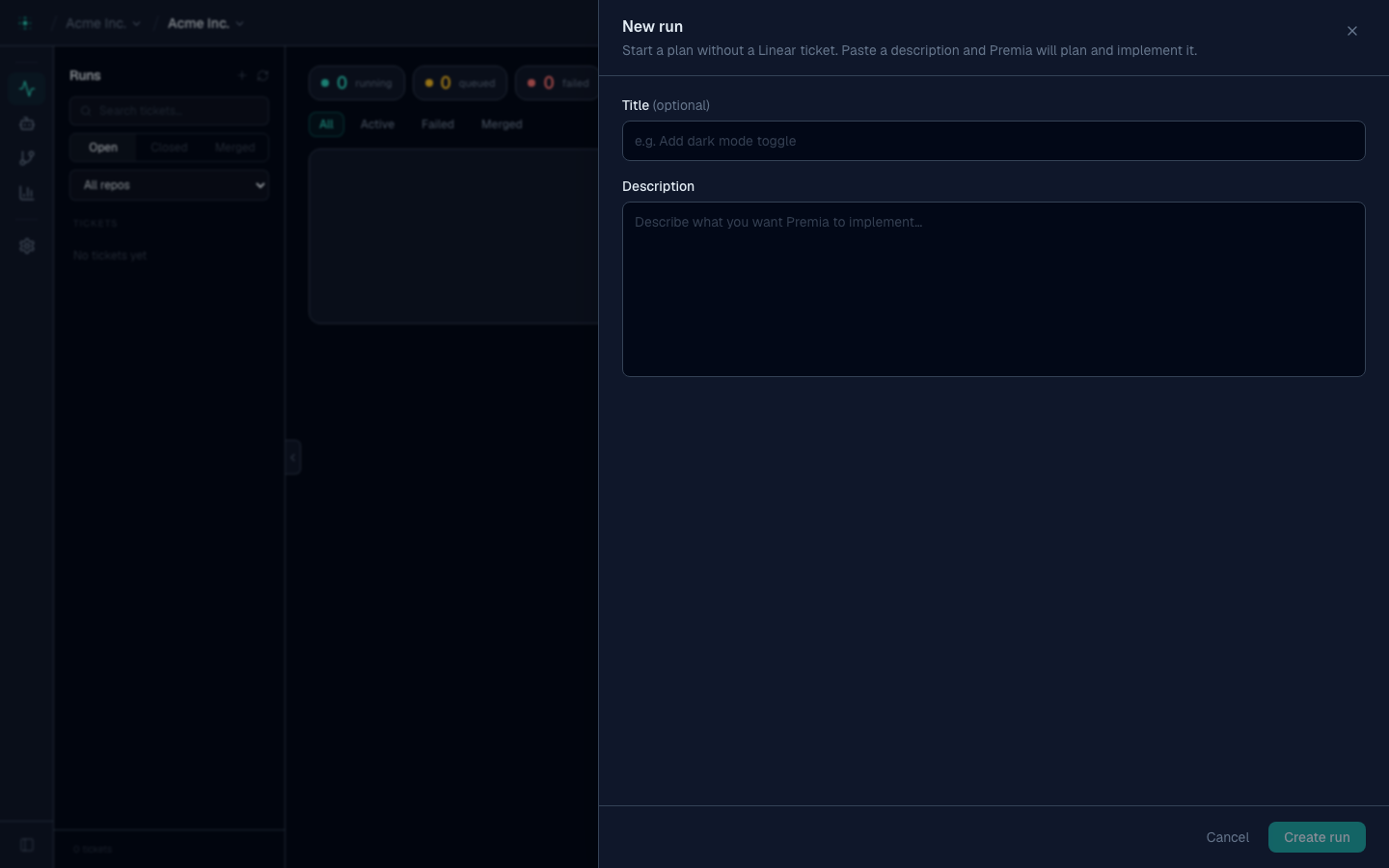Screen dimensions: 1389x868
Task: Select the Closed ticket filter
Action: (169, 148)
